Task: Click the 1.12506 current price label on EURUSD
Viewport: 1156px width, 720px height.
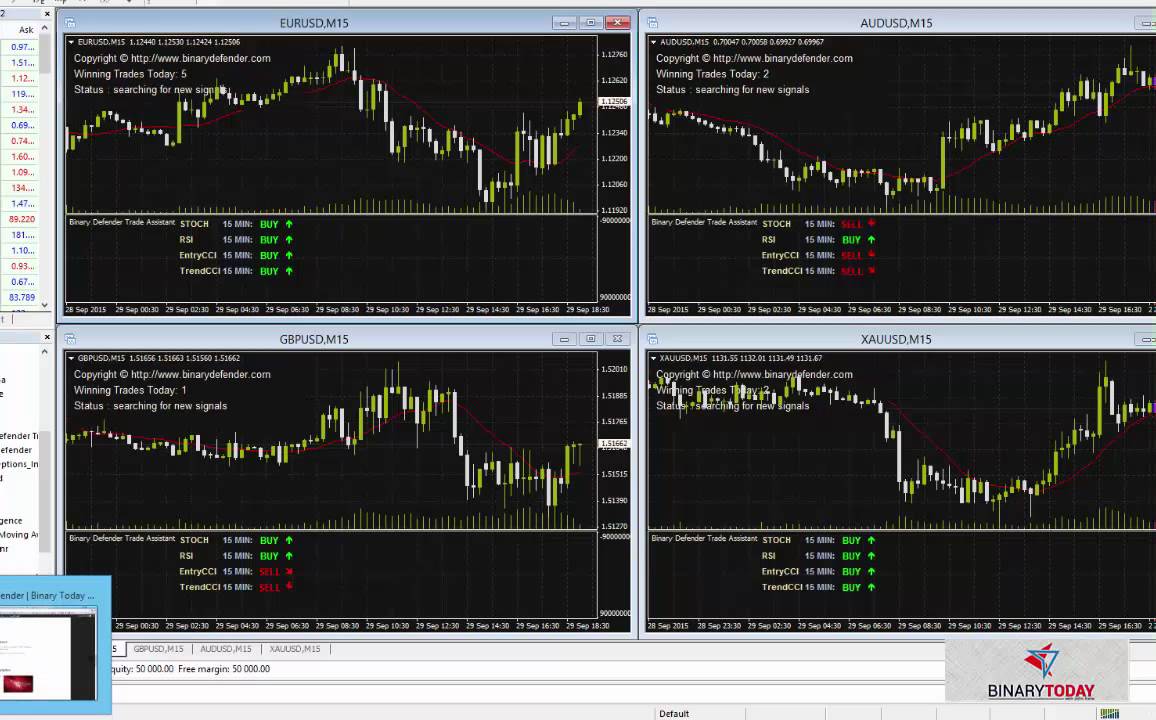Action: (x=614, y=102)
